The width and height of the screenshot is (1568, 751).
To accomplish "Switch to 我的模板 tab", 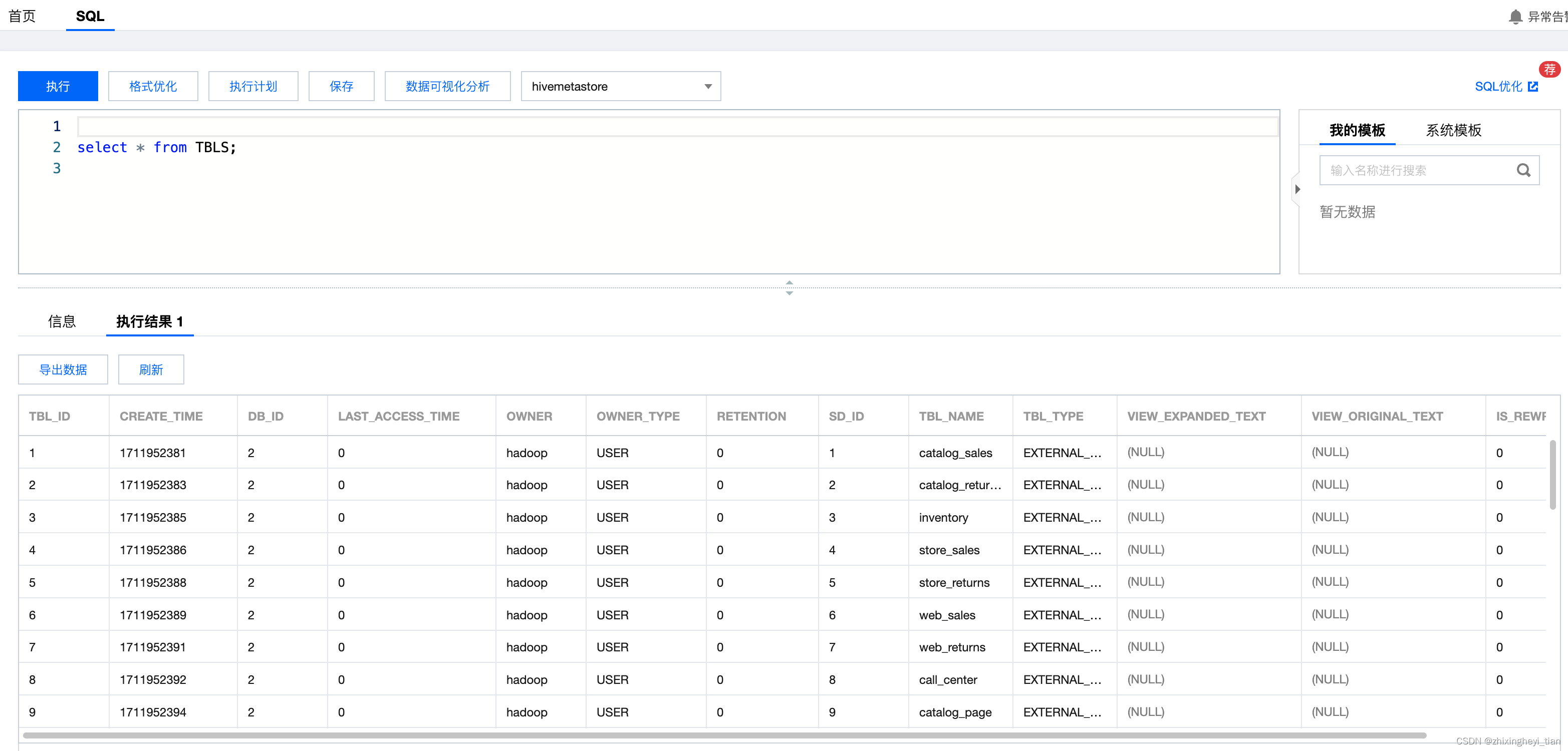I will click(1357, 130).
